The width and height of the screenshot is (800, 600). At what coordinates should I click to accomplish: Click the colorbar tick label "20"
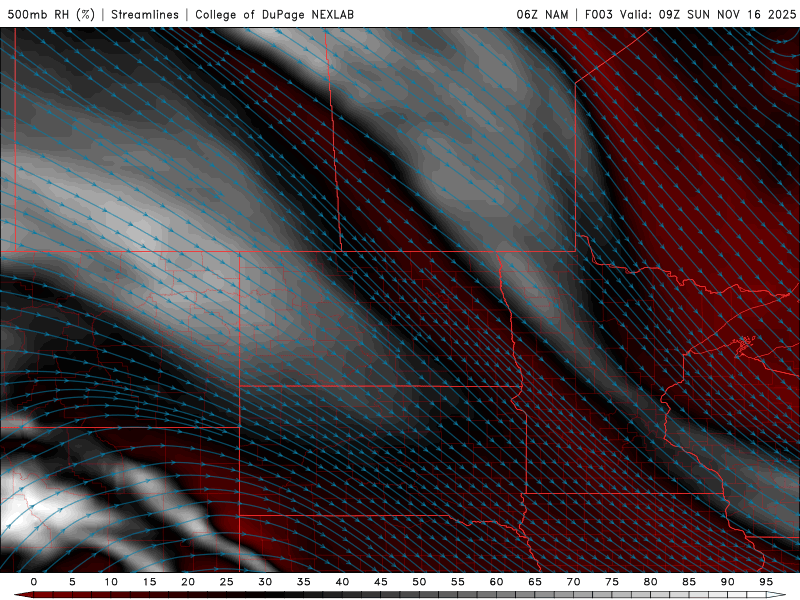188,582
